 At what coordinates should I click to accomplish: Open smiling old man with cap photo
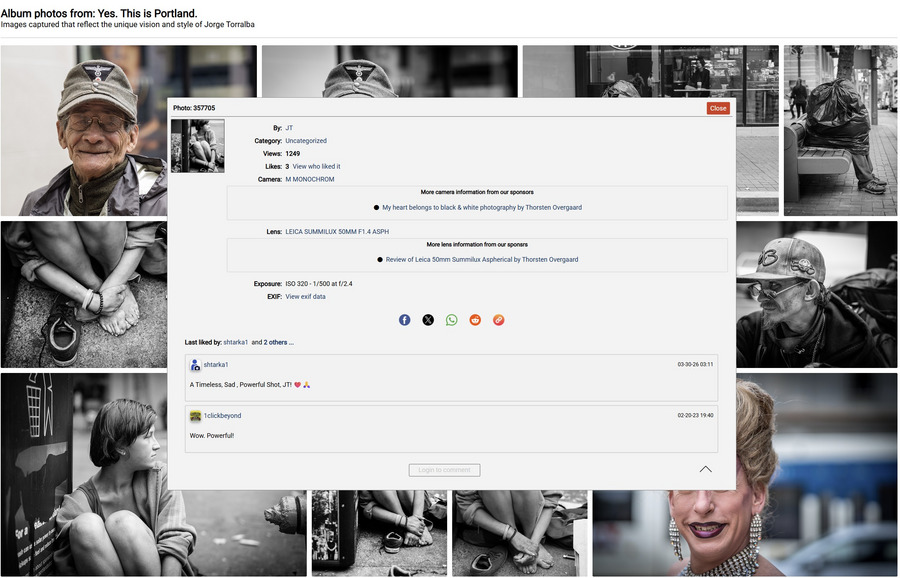[x=85, y=130]
